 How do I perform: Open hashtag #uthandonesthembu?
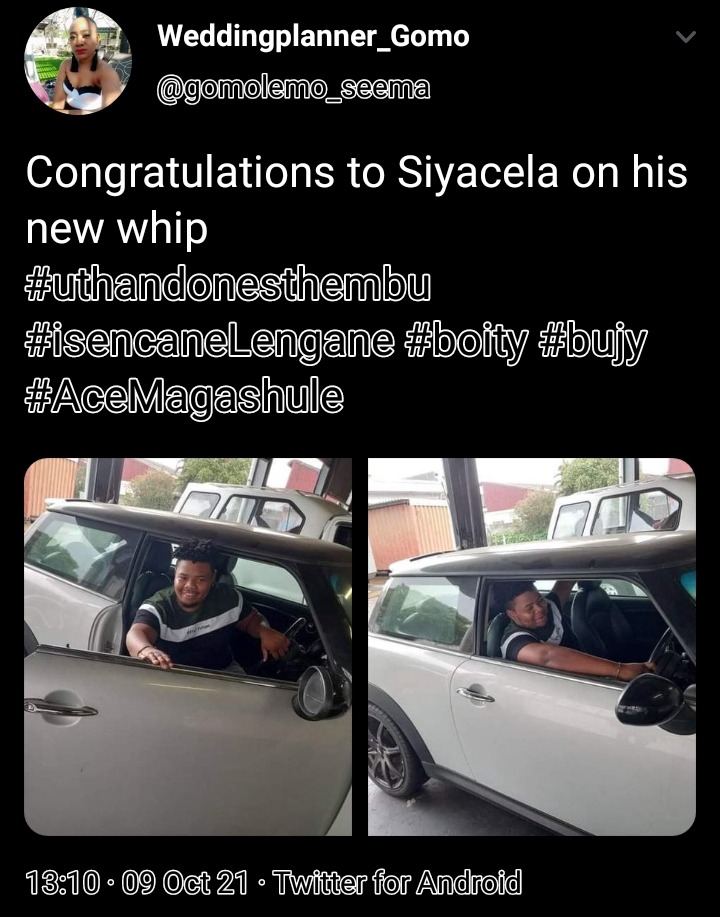(229, 284)
